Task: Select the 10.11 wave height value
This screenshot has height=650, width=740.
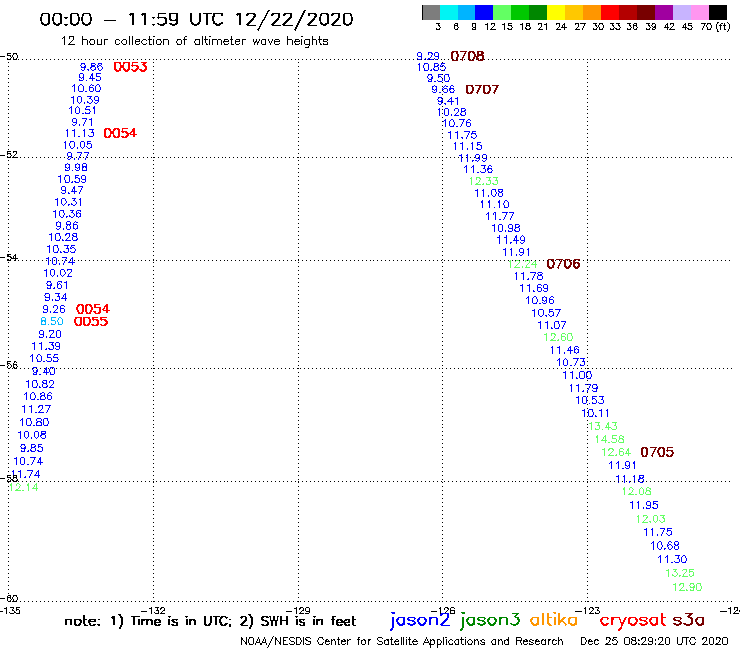Action: 596,414
